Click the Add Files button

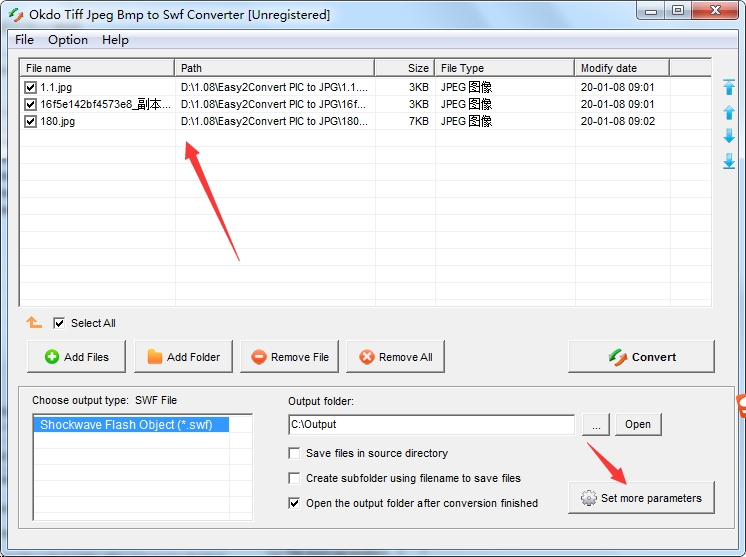pos(77,357)
